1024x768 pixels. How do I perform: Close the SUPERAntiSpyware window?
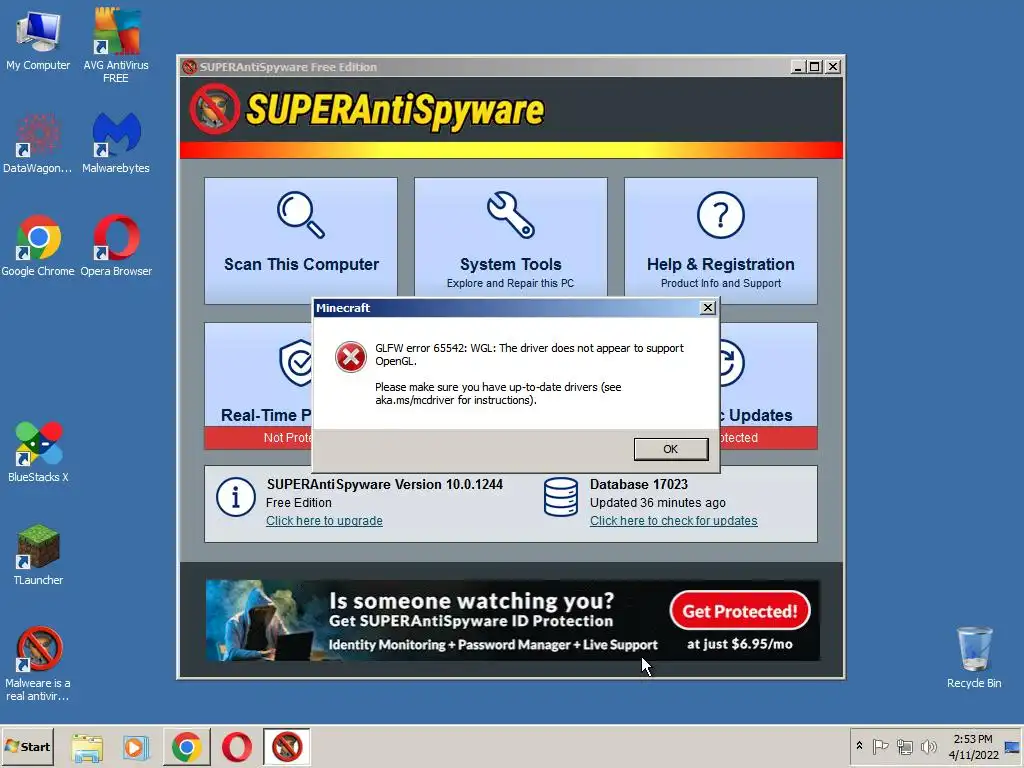(x=833, y=67)
